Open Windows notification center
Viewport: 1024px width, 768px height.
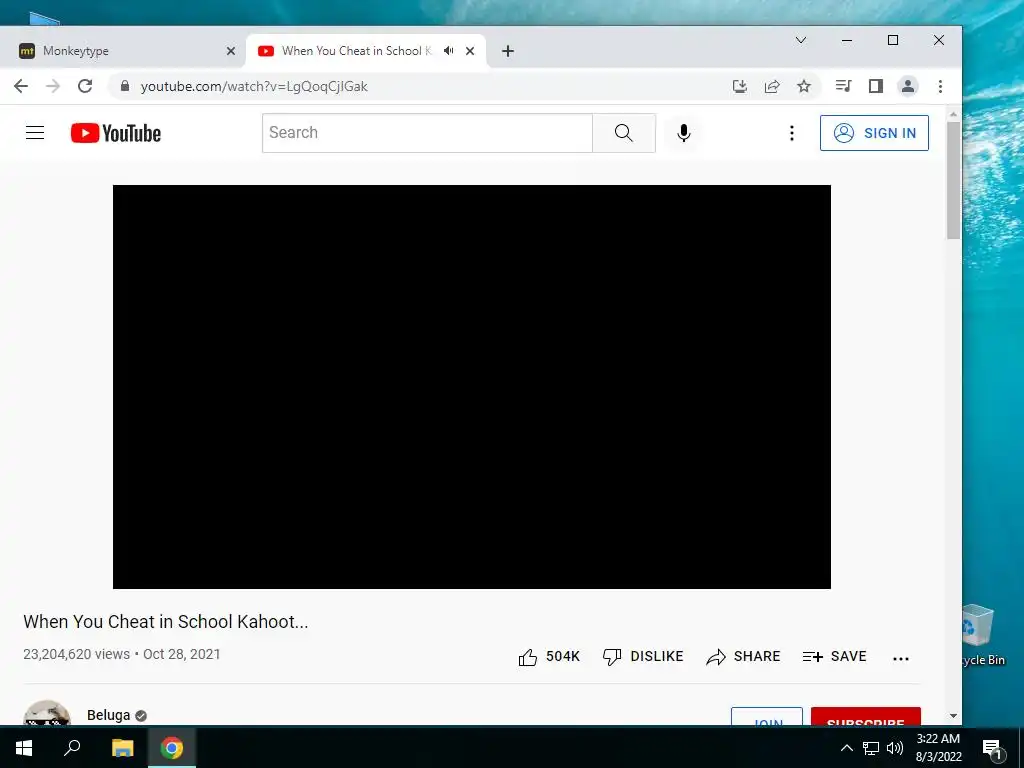[x=993, y=748]
